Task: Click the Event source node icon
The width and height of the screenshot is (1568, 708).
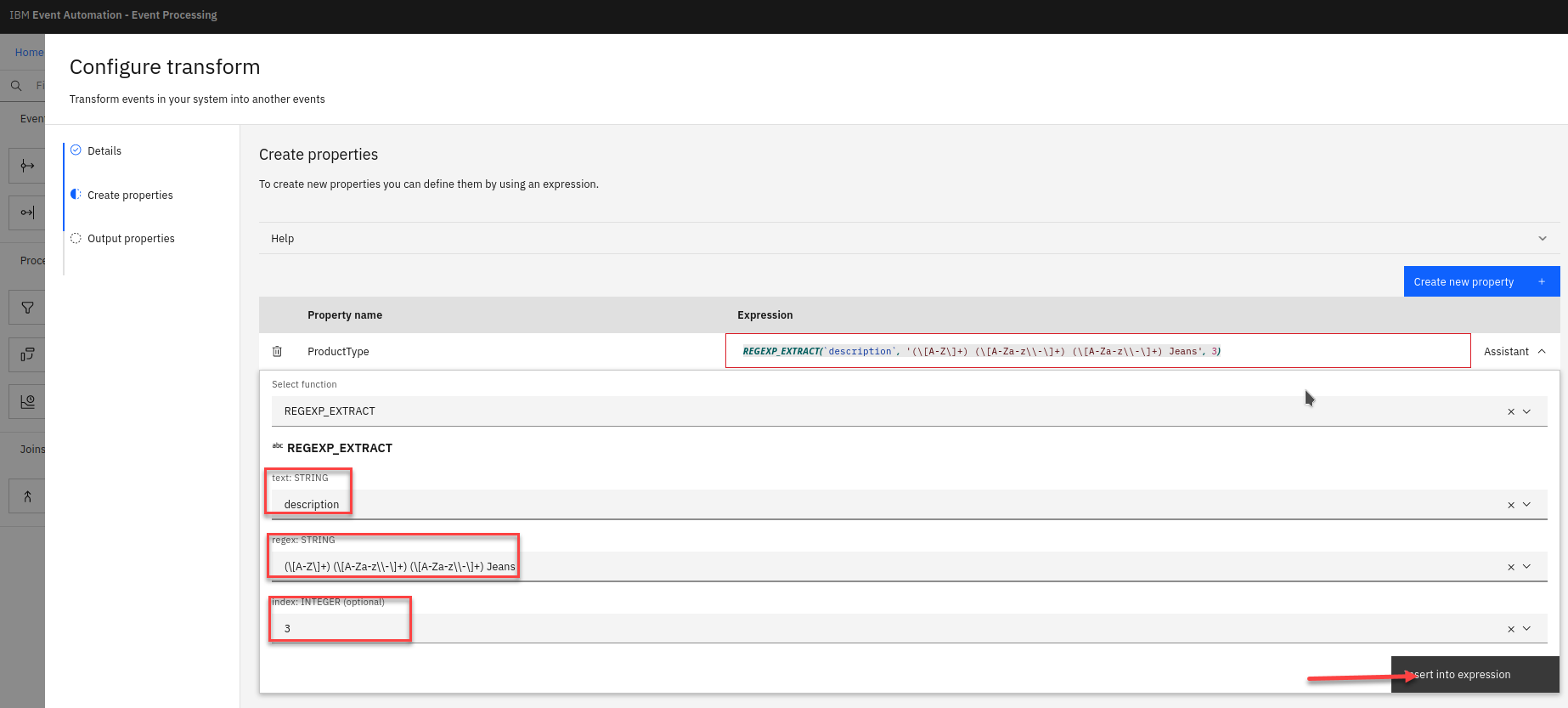Action: tap(27, 166)
